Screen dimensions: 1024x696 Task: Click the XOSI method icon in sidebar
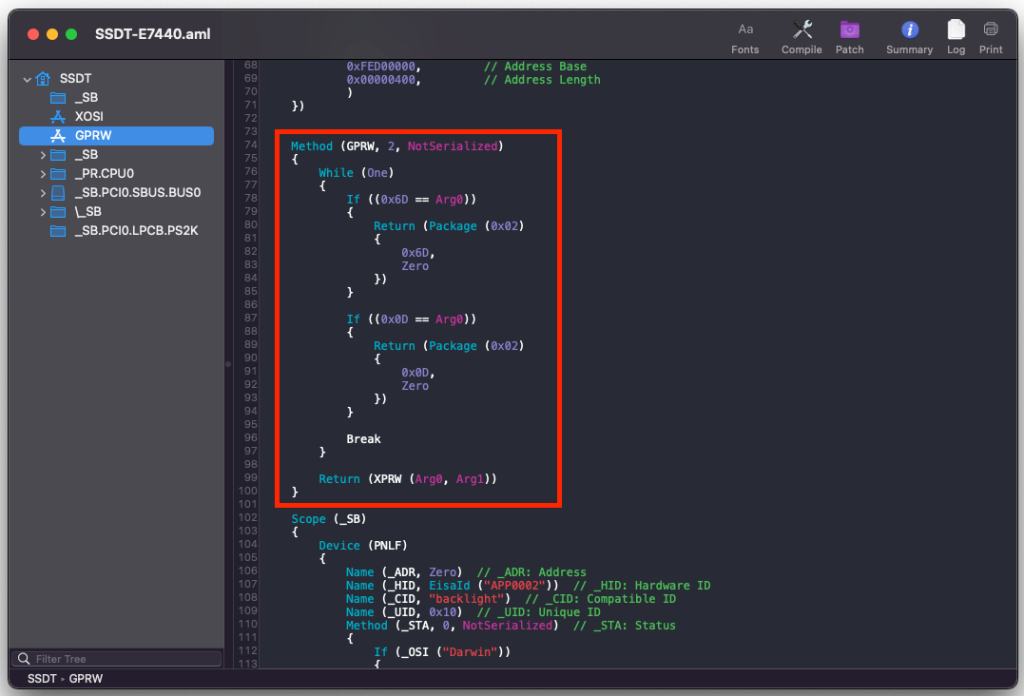pyautogui.click(x=58, y=117)
